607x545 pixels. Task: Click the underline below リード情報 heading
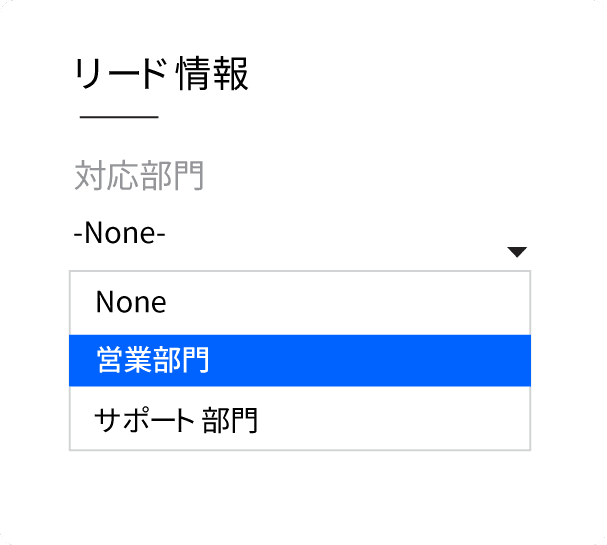click(119, 118)
